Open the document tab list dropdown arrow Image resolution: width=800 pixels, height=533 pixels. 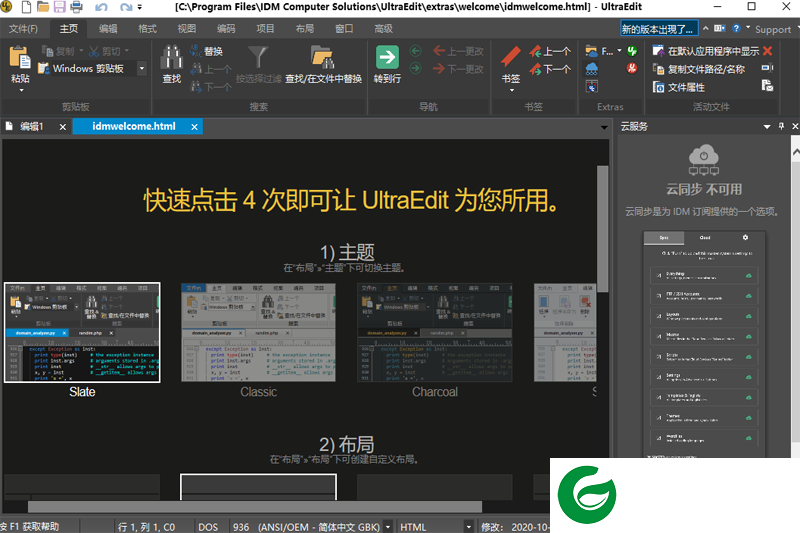pyautogui.click(x=604, y=128)
